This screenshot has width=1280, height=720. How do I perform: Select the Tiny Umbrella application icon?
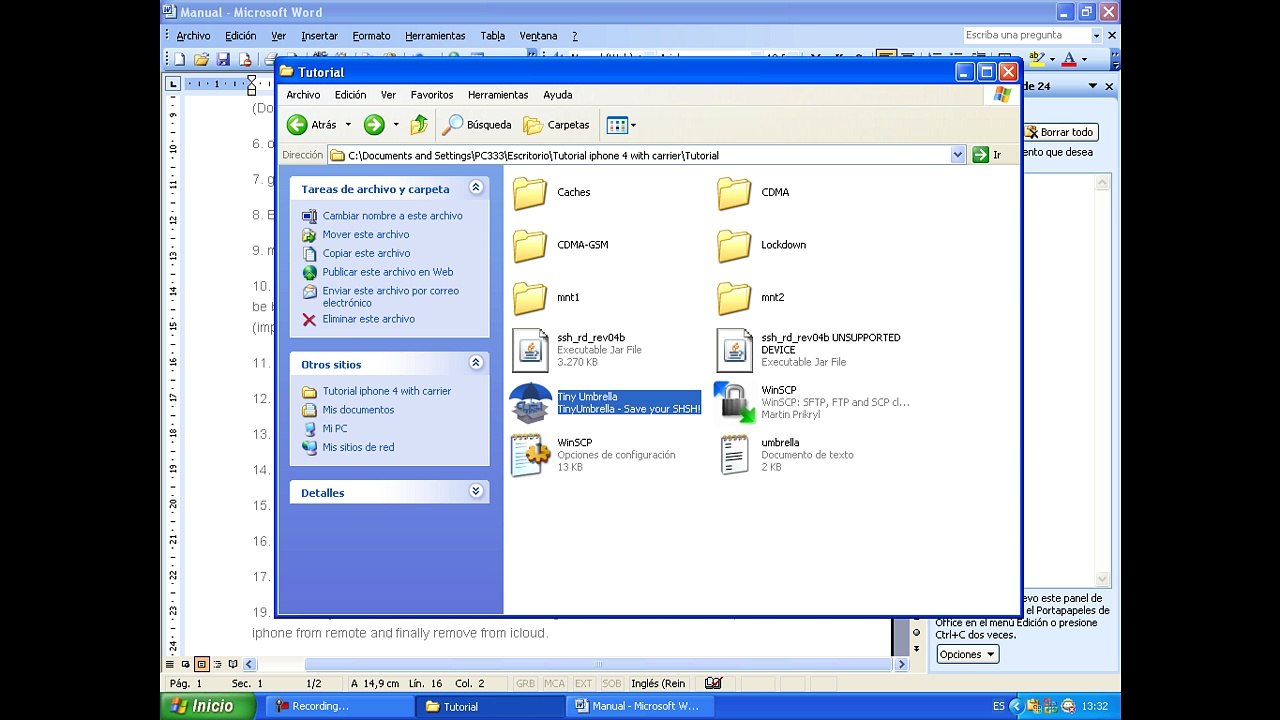(x=530, y=402)
